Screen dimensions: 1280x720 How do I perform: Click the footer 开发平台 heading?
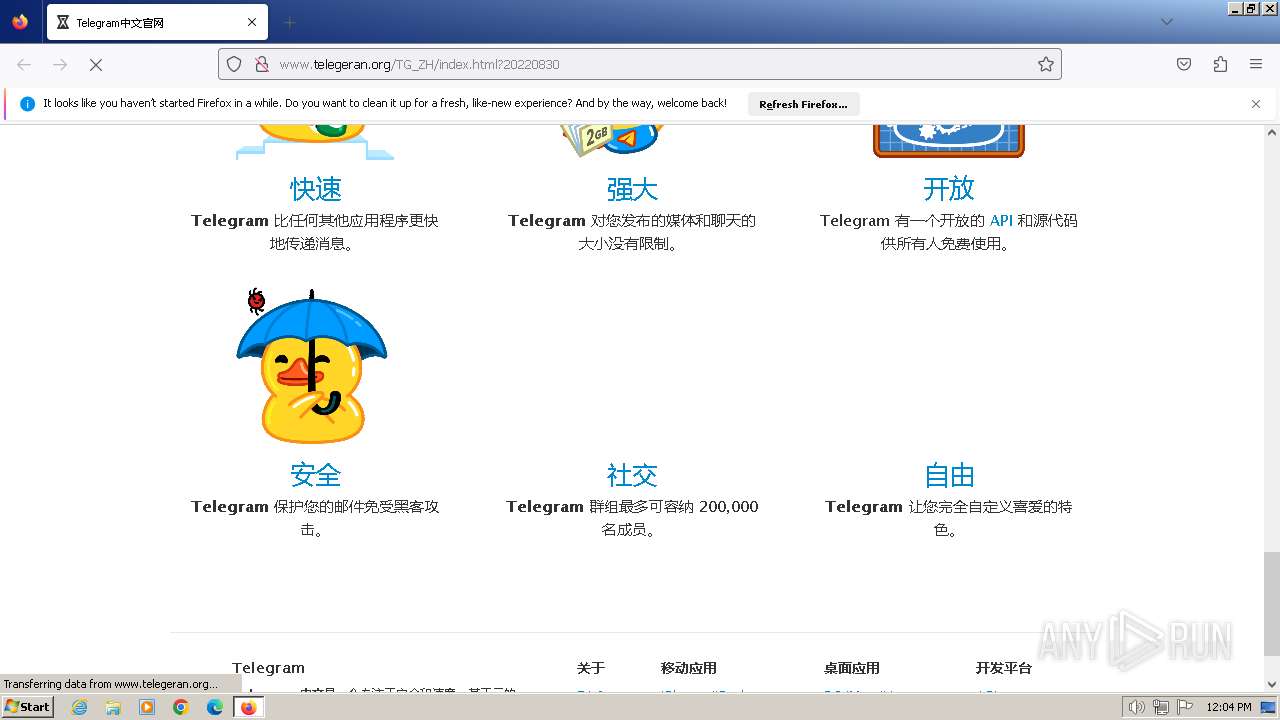click(1004, 668)
